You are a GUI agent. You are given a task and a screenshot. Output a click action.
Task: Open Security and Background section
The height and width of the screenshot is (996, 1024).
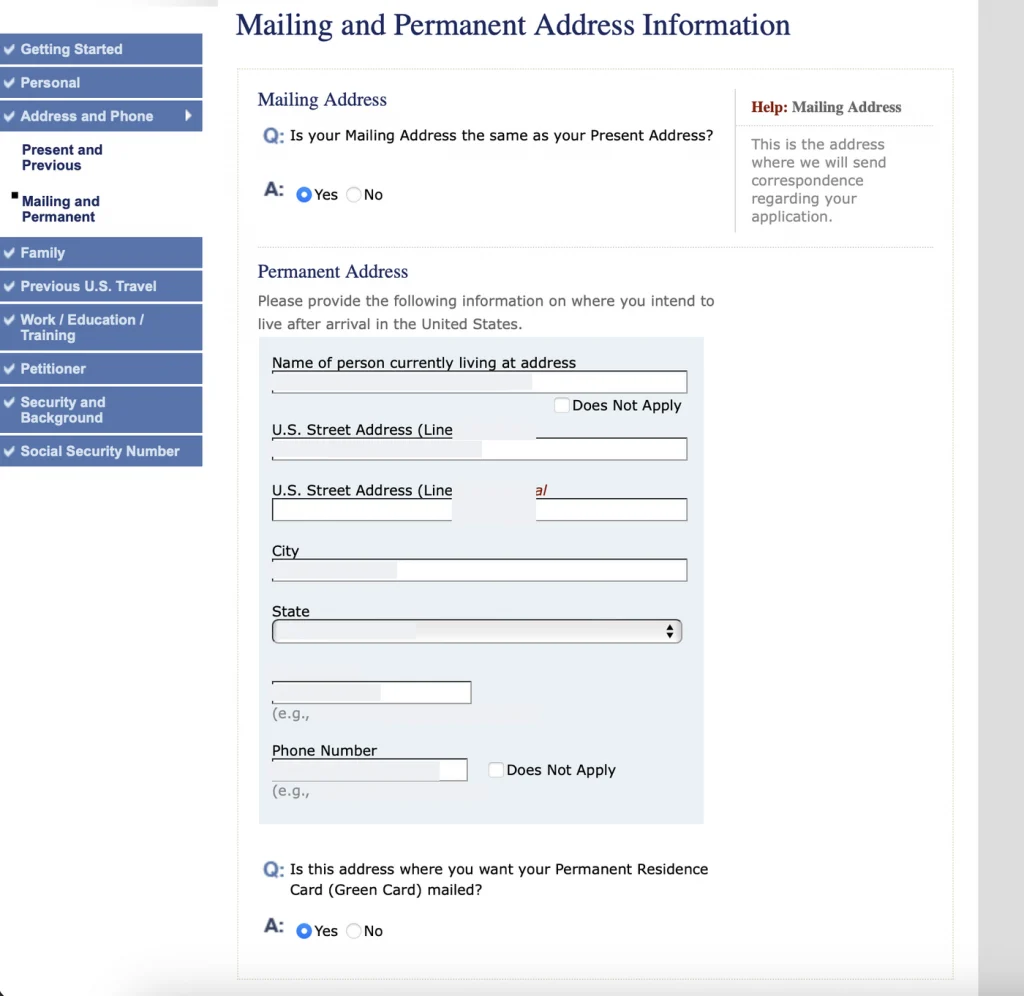click(x=101, y=410)
